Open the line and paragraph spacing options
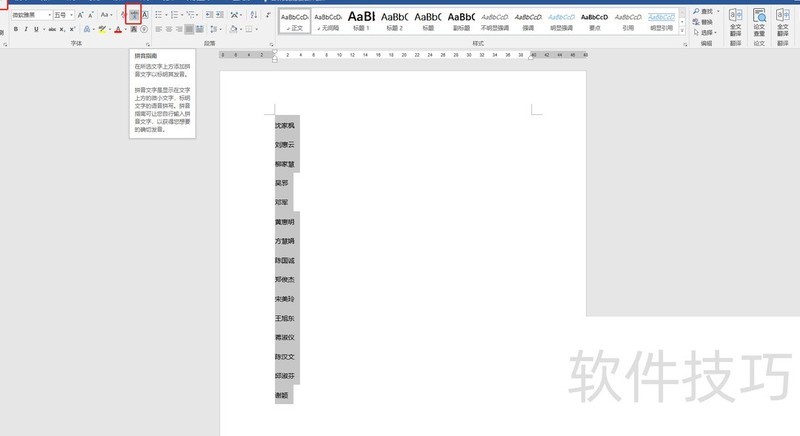Screen dimensions: 800x436 (213, 29)
